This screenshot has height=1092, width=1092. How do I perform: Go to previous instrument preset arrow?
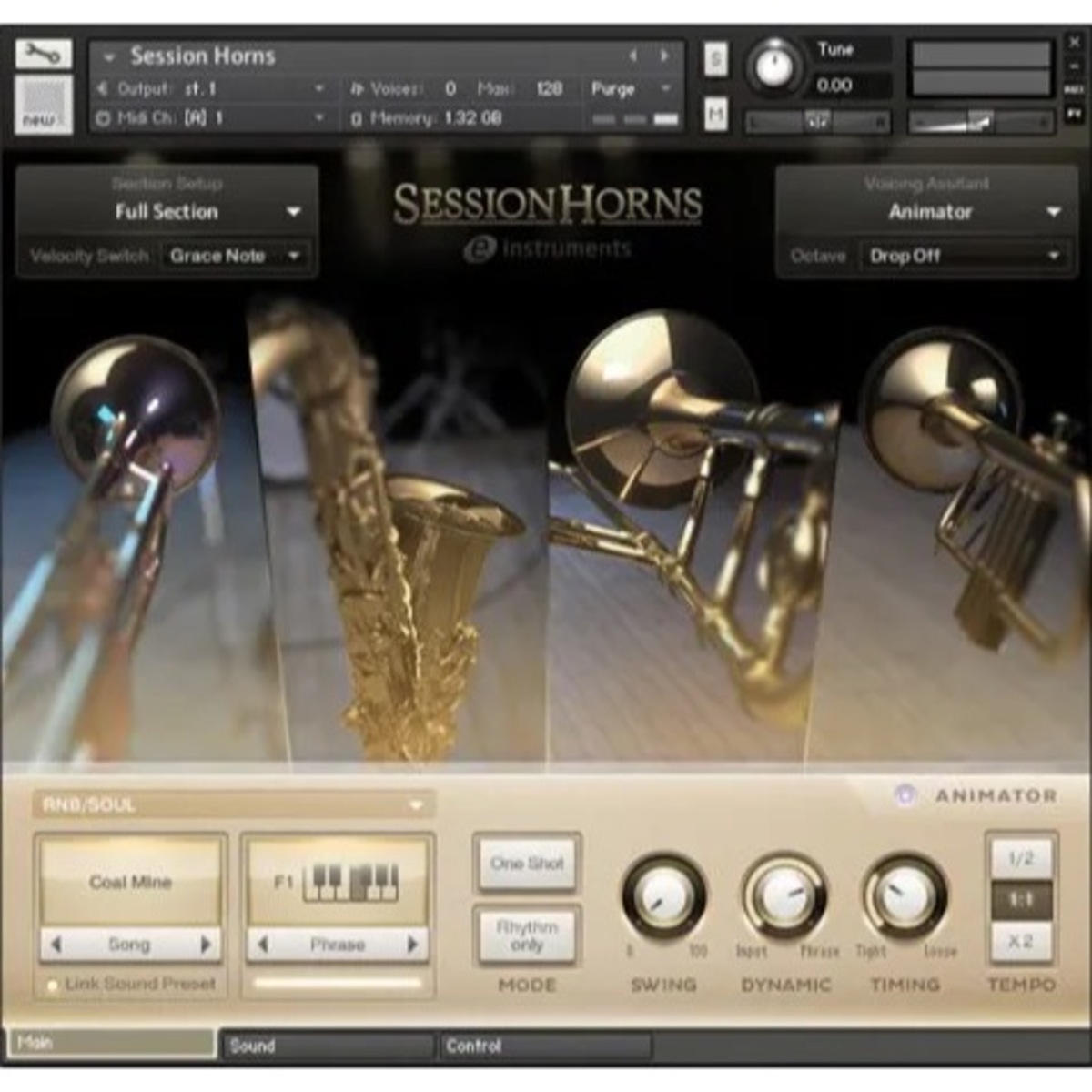click(x=633, y=56)
